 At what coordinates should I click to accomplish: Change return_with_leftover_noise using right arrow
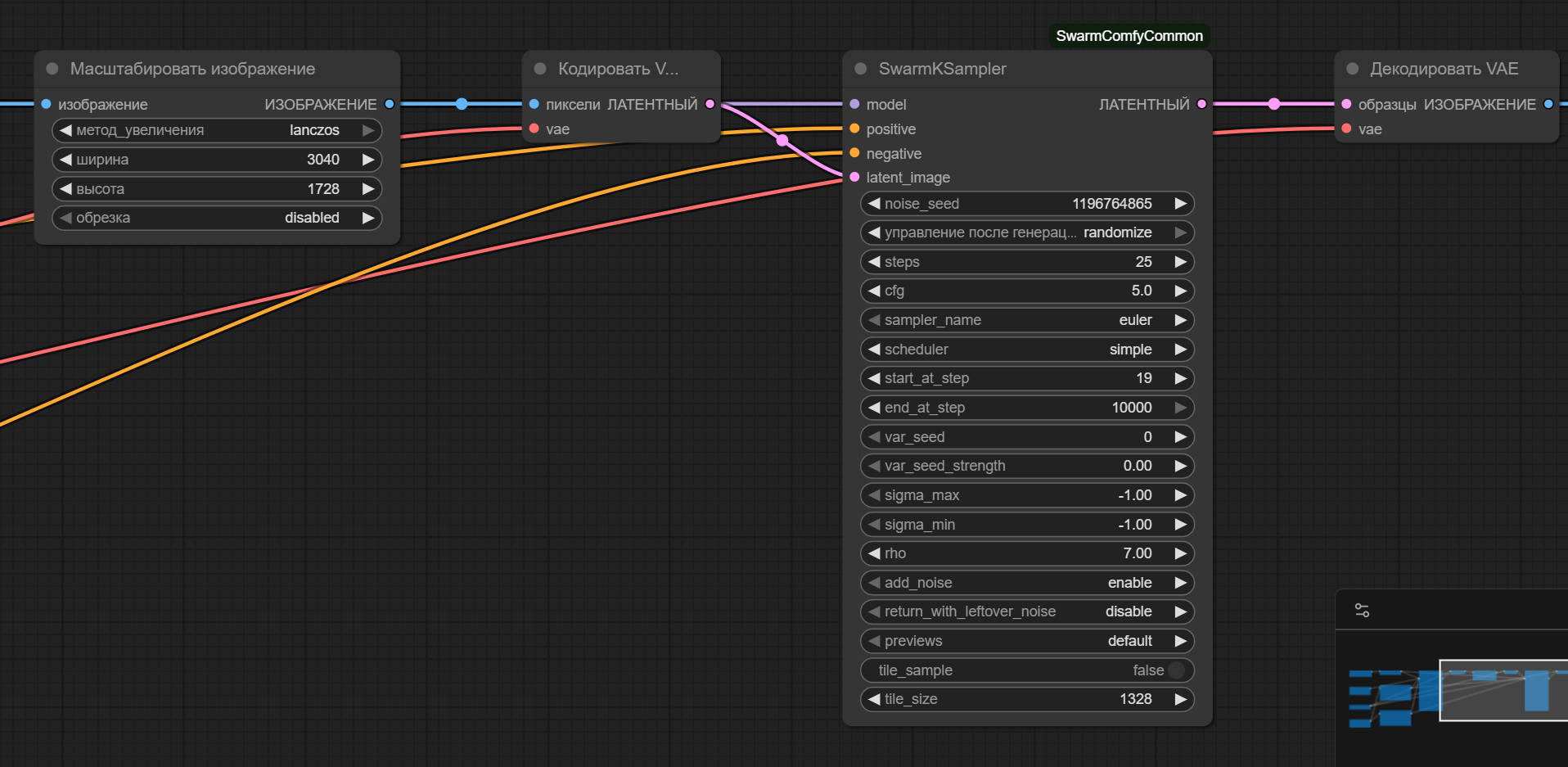coord(1180,611)
